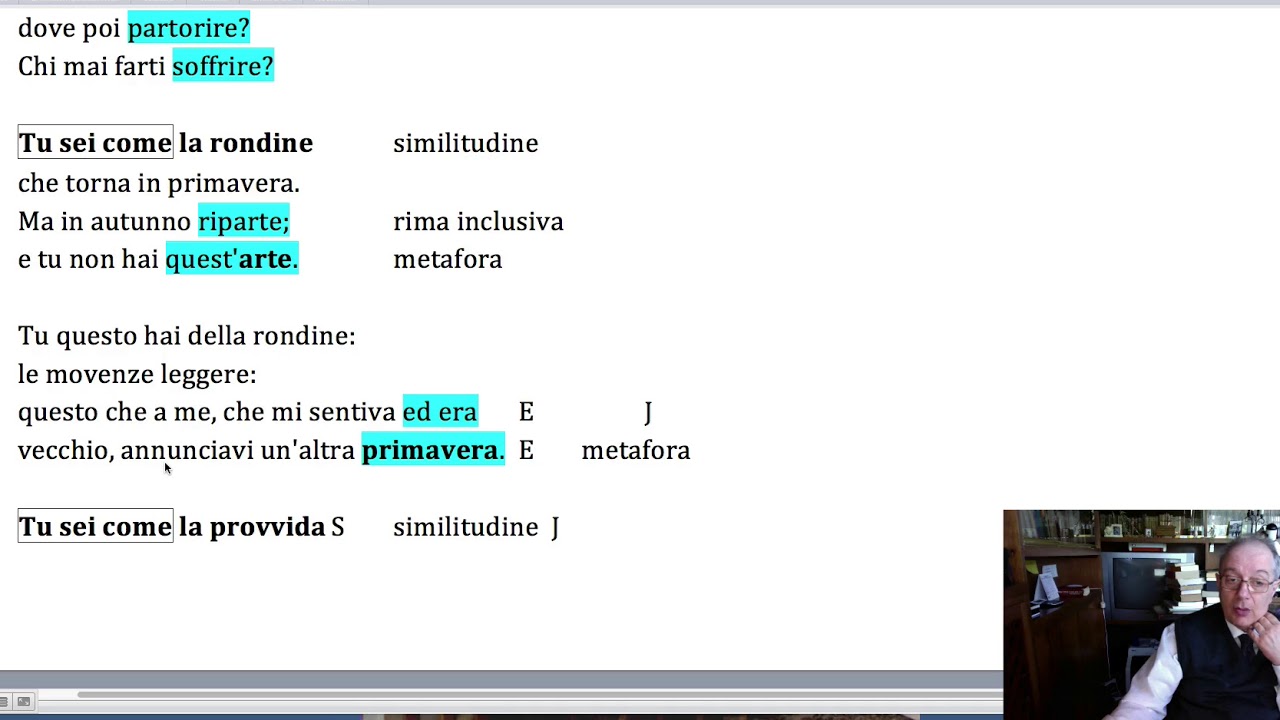1280x720 pixels.
Task: Click the words "questo che a me, che mi sentiva"
Action: [207, 412]
